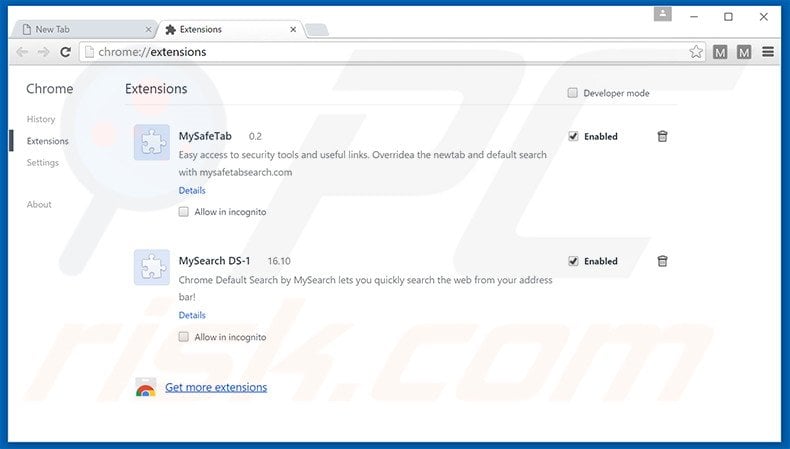This screenshot has width=790, height=449.
Task: Click the MySearch DS-1 puzzle piece icon
Action: click(x=152, y=267)
